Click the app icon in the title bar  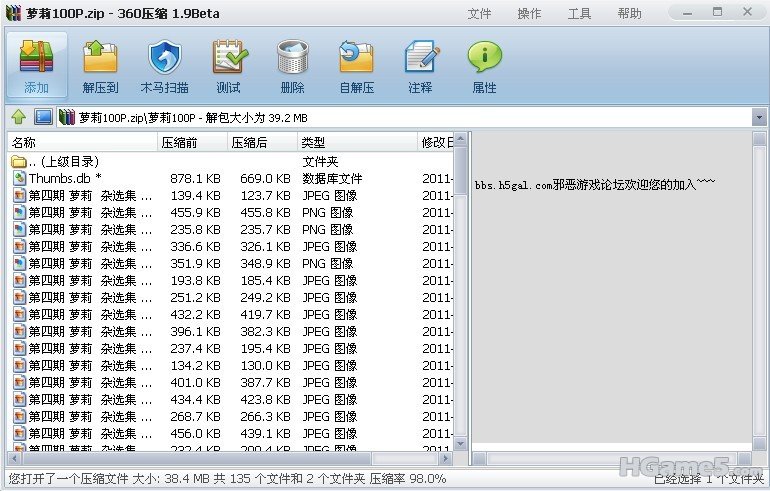(14, 13)
